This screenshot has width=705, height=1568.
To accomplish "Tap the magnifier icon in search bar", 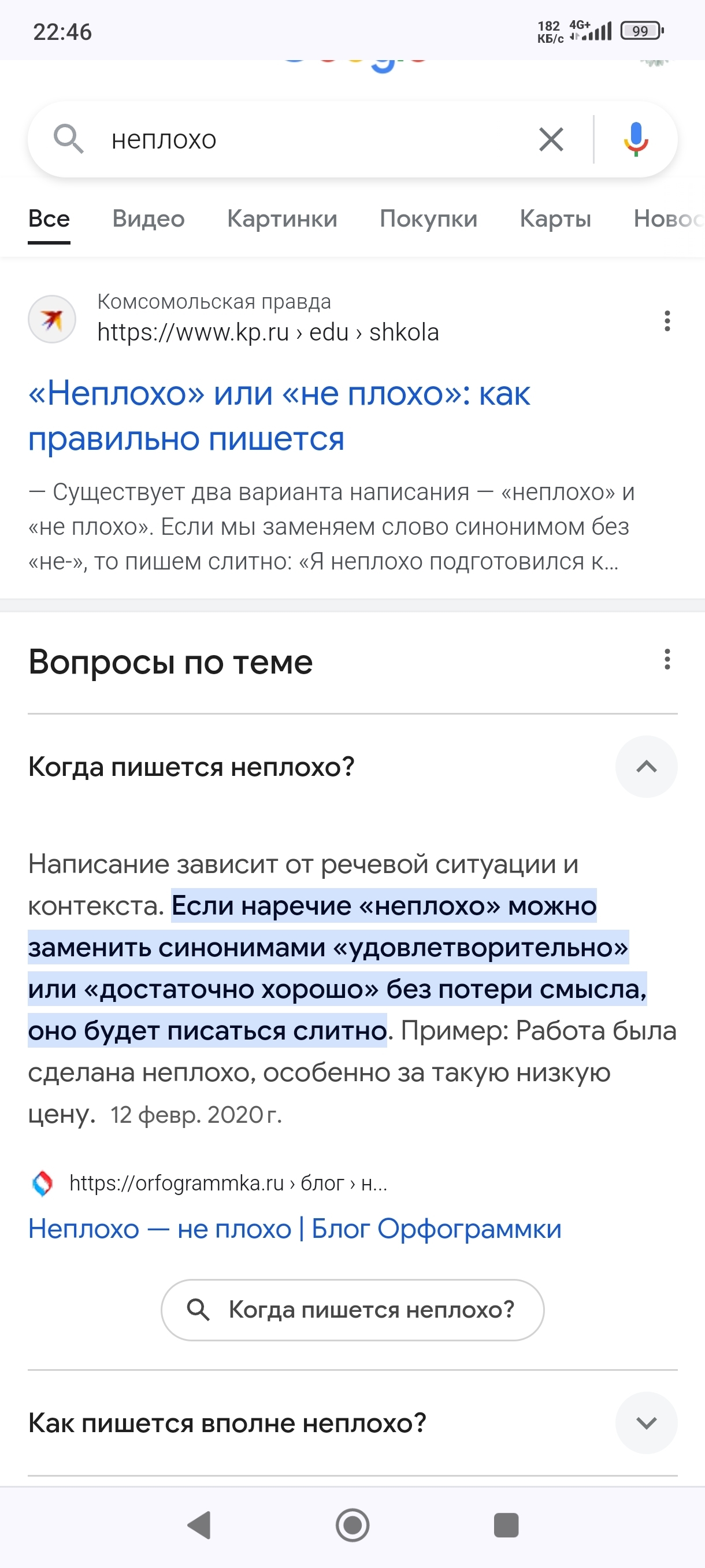I will (68, 139).
